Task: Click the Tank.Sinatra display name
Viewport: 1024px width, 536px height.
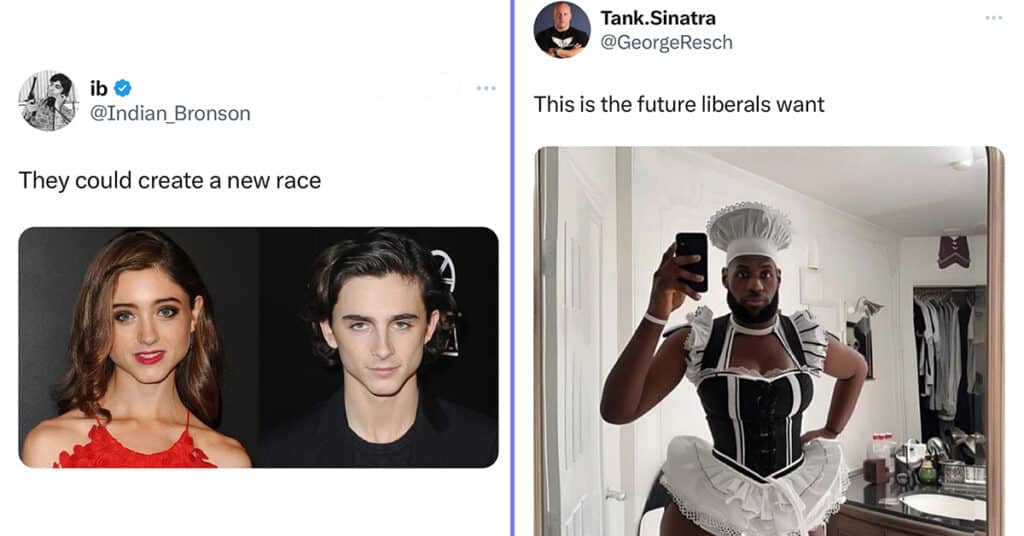Action: pyautogui.click(x=658, y=18)
